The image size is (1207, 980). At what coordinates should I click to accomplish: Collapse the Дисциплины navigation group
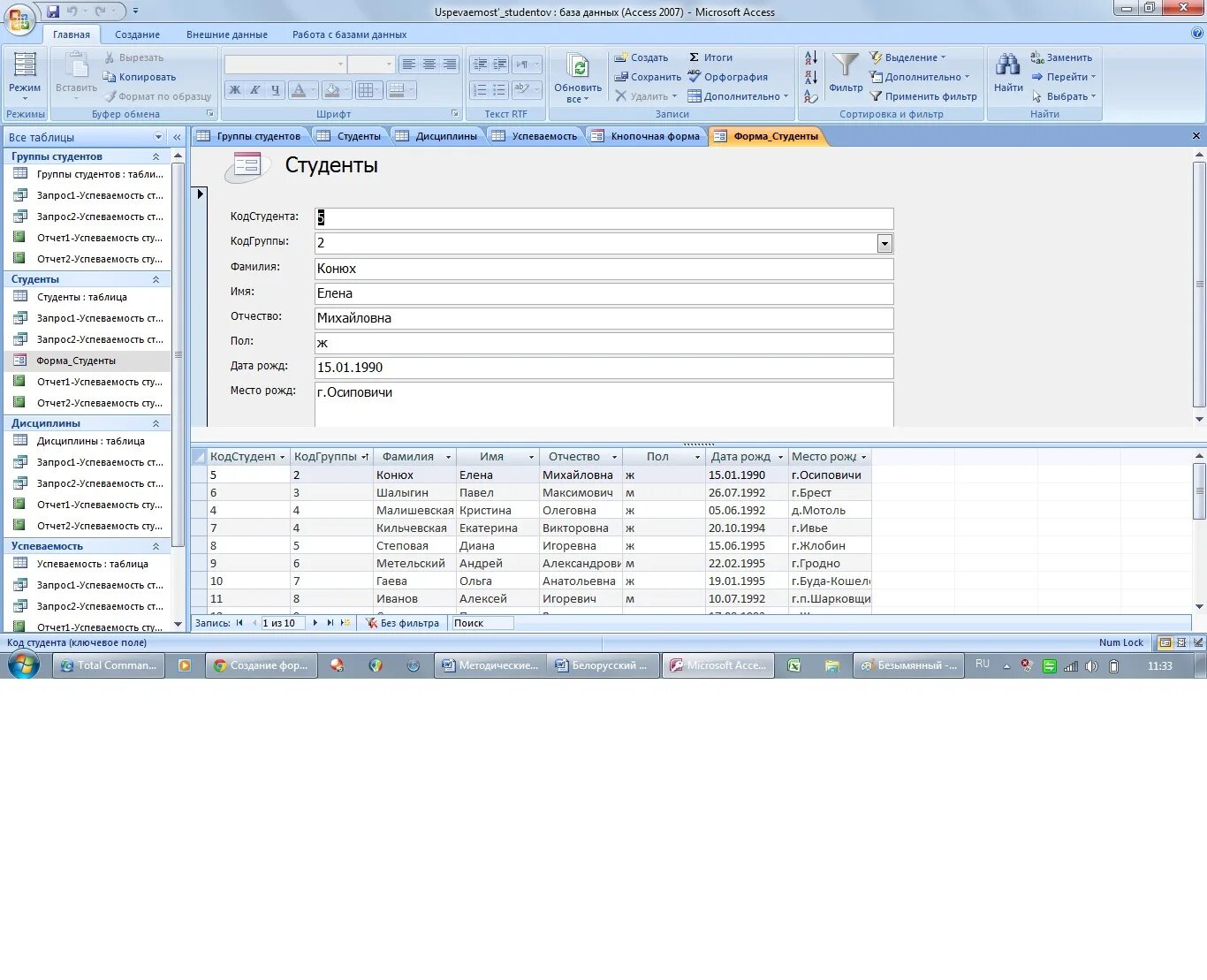[156, 423]
